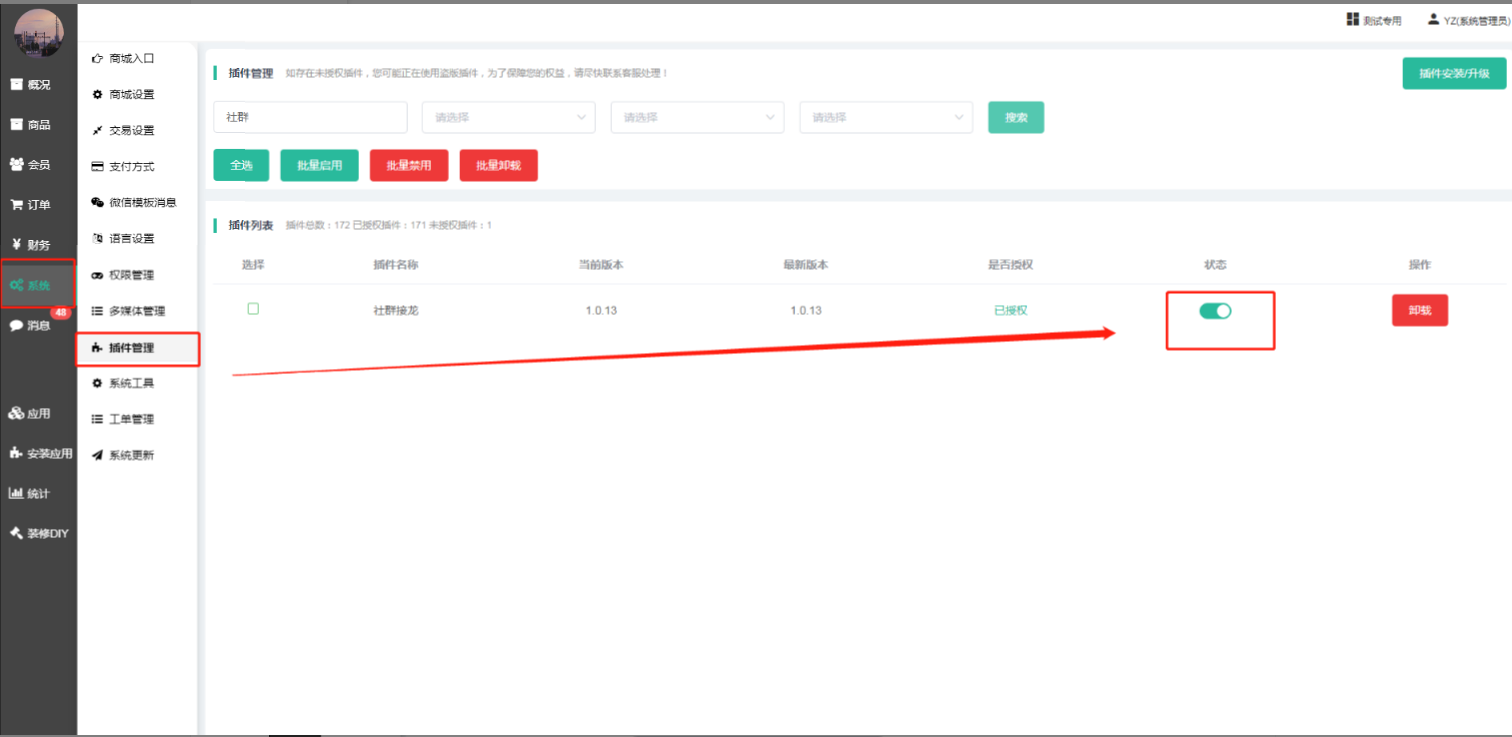The height and width of the screenshot is (737, 1512).
Task: Expand the third 请选择 dropdown
Action: click(885, 117)
